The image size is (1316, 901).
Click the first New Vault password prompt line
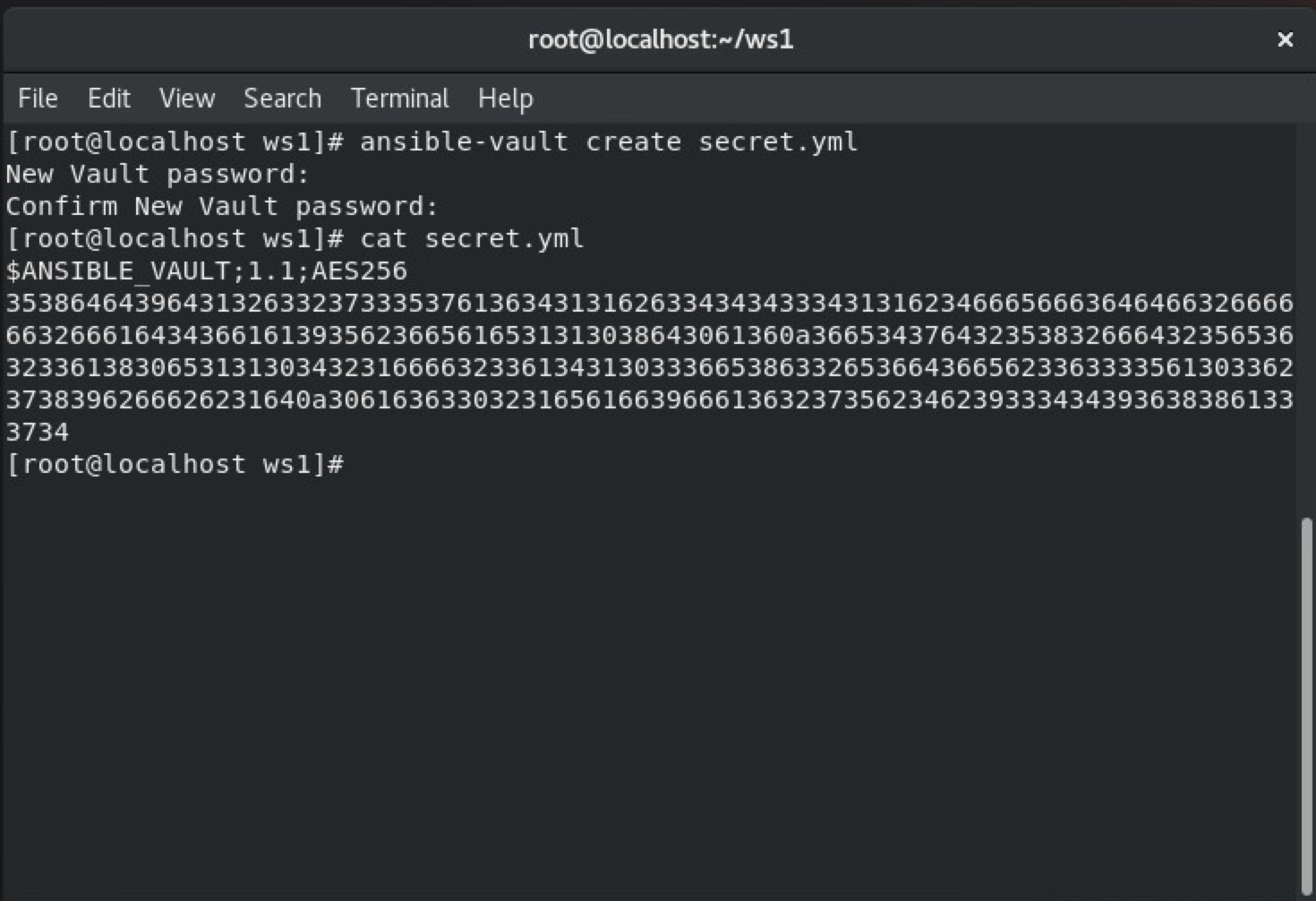tap(158, 175)
